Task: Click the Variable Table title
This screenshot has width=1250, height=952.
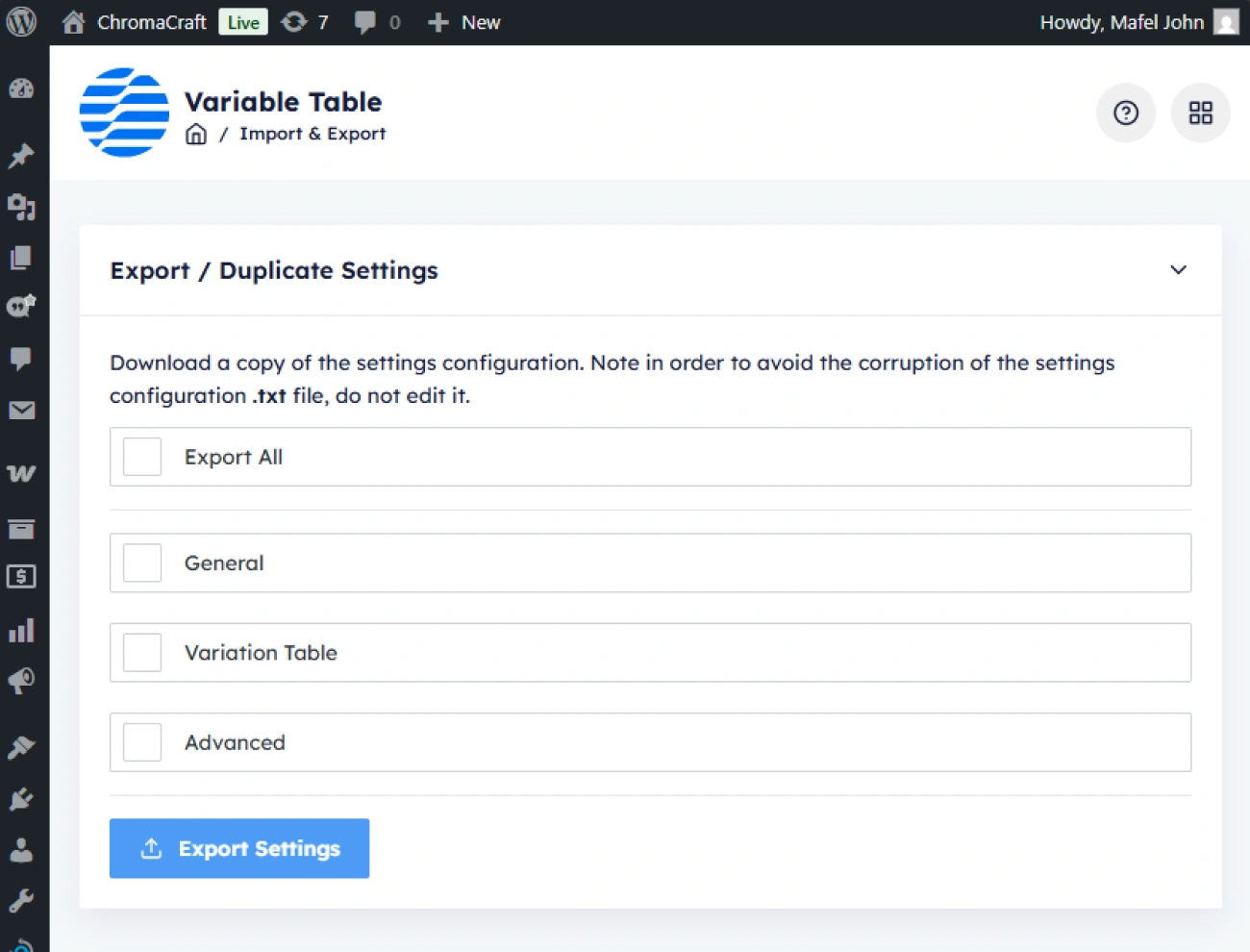Action: tap(283, 102)
